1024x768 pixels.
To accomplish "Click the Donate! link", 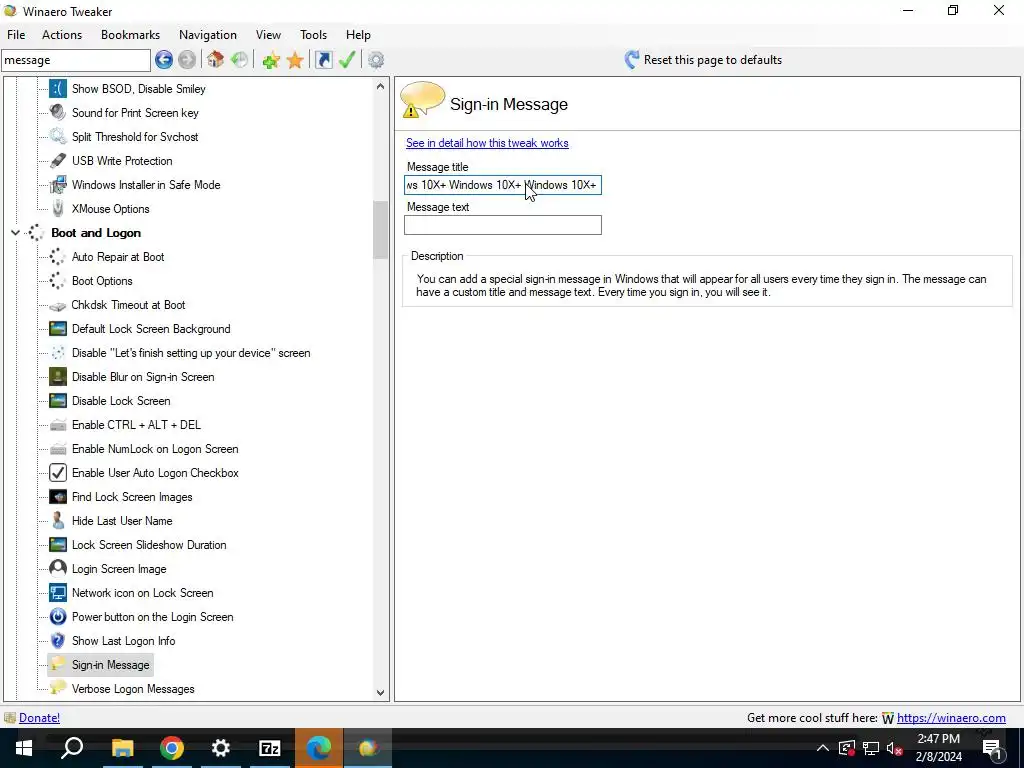I will [39, 718].
